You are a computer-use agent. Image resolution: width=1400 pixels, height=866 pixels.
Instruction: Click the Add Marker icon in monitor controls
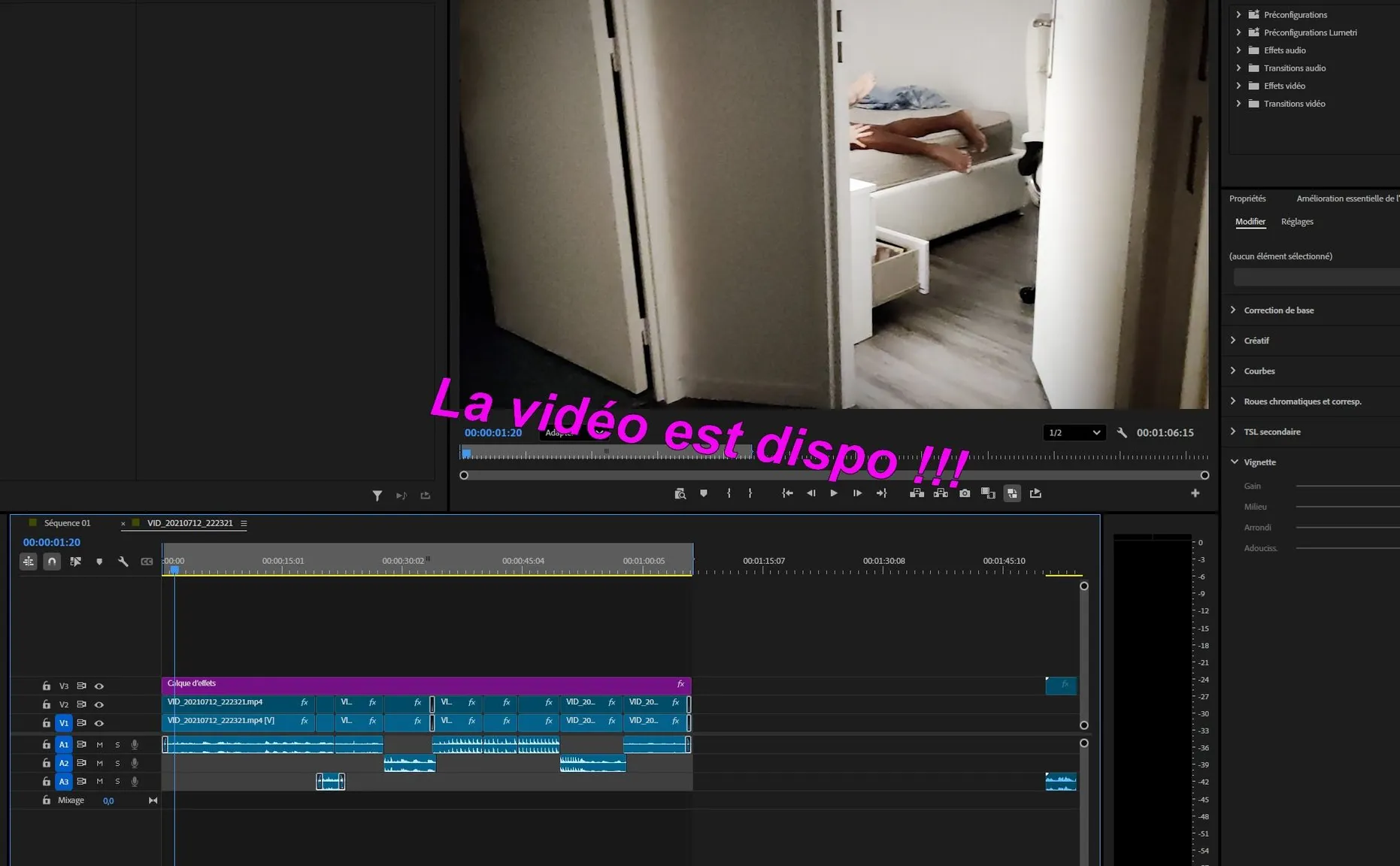point(704,493)
